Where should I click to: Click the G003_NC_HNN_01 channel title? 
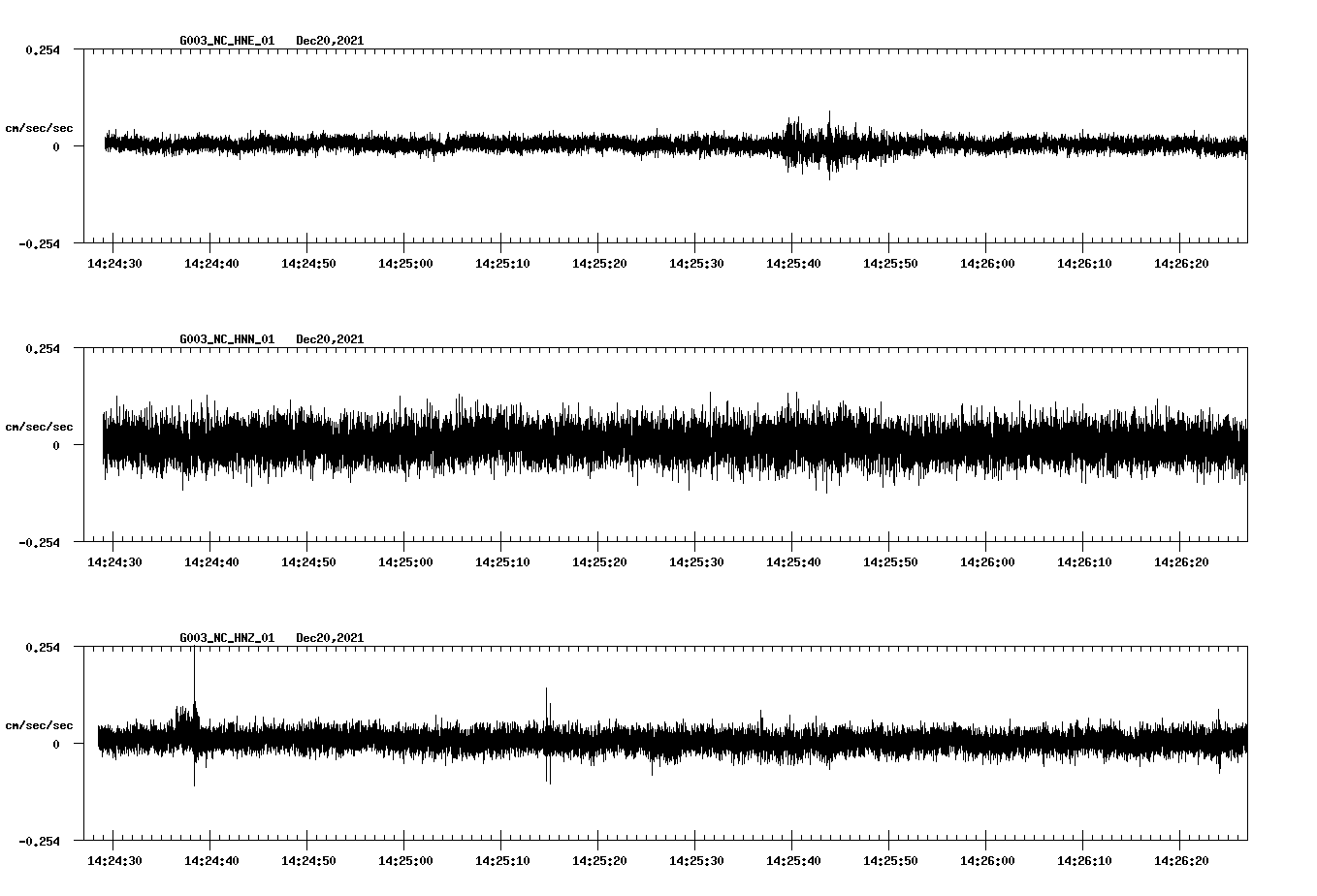[x=227, y=339]
